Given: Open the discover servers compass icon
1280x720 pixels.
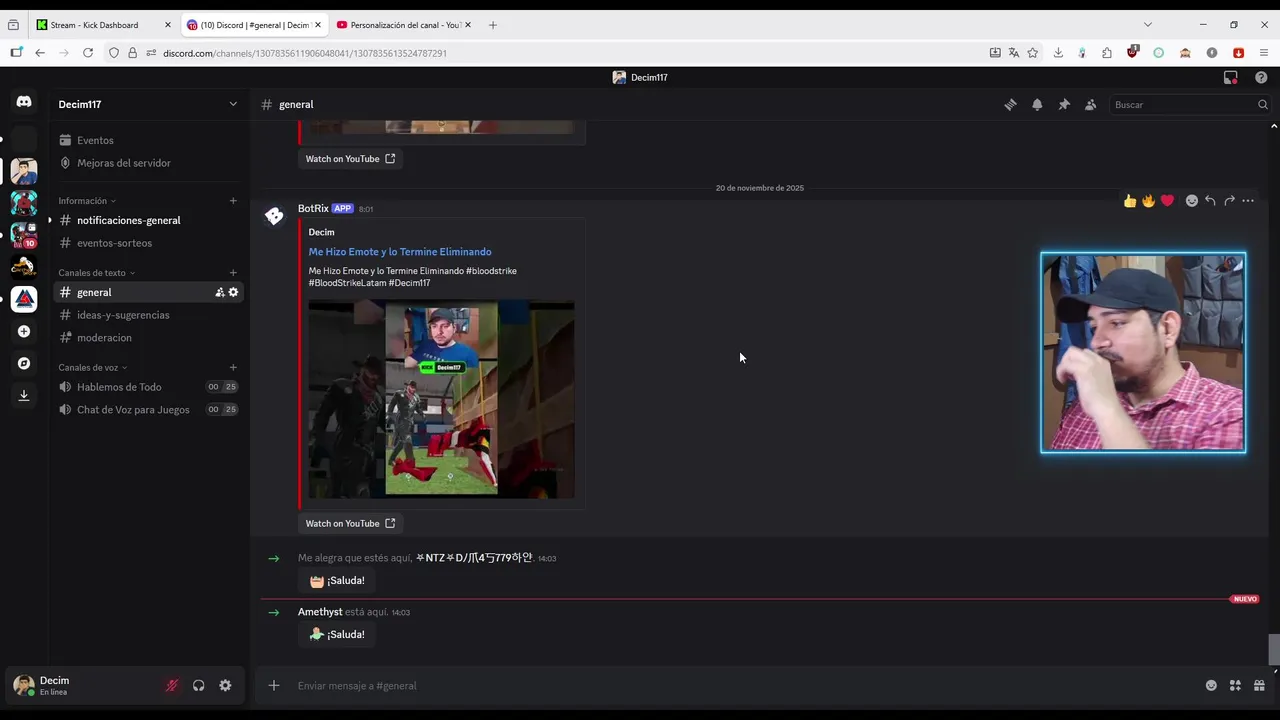Looking at the screenshot, I should [x=24, y=363].
